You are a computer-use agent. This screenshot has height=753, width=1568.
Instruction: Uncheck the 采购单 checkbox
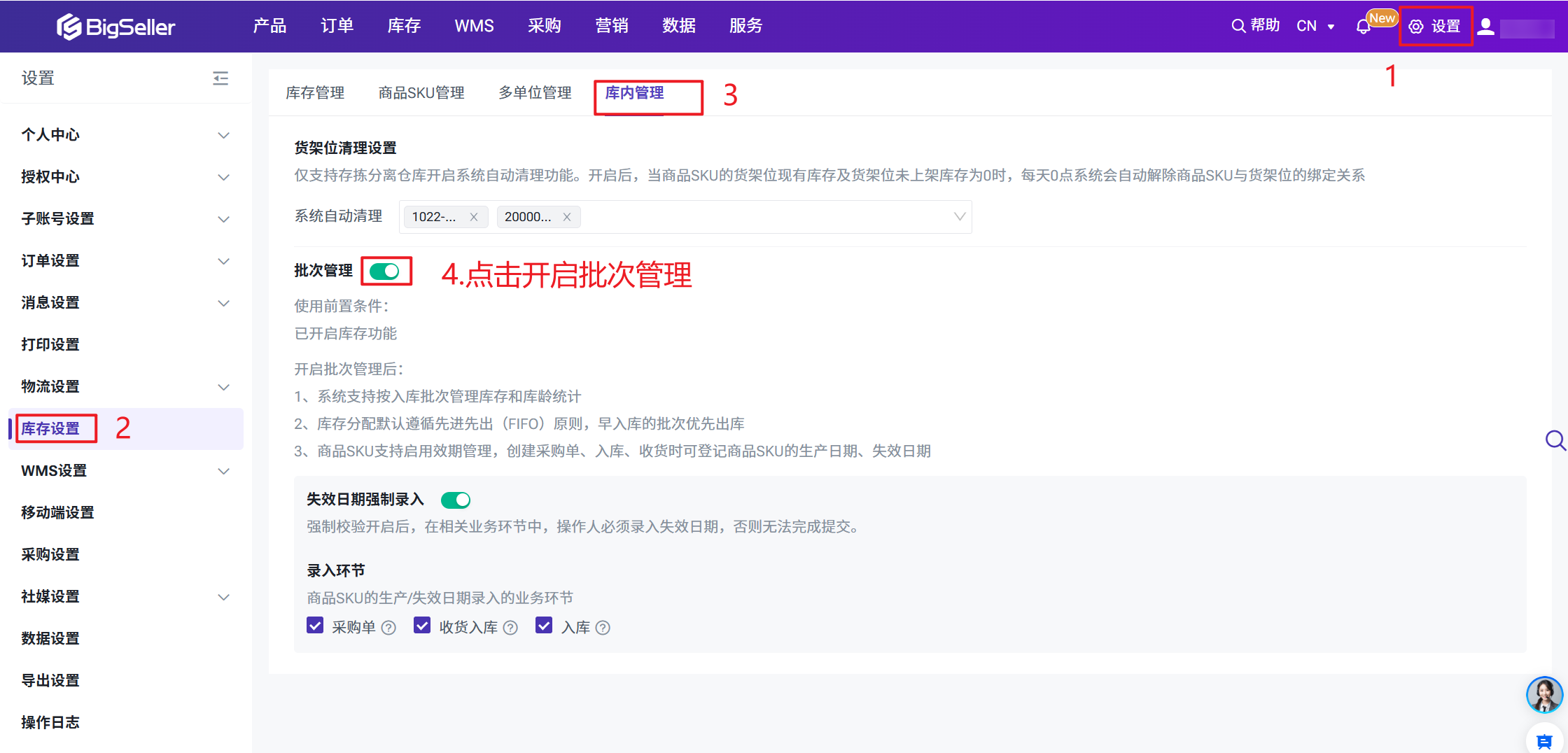[315, 626]
